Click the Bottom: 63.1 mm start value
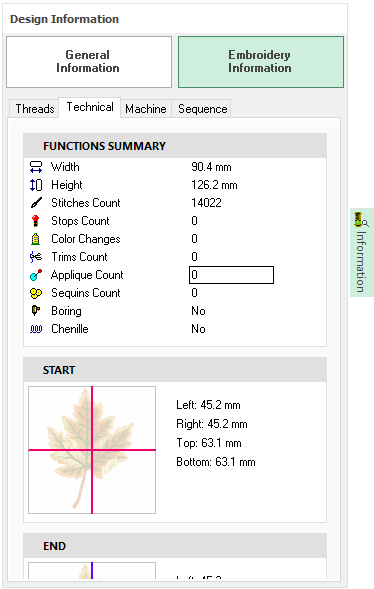 (x=216, y=462)
